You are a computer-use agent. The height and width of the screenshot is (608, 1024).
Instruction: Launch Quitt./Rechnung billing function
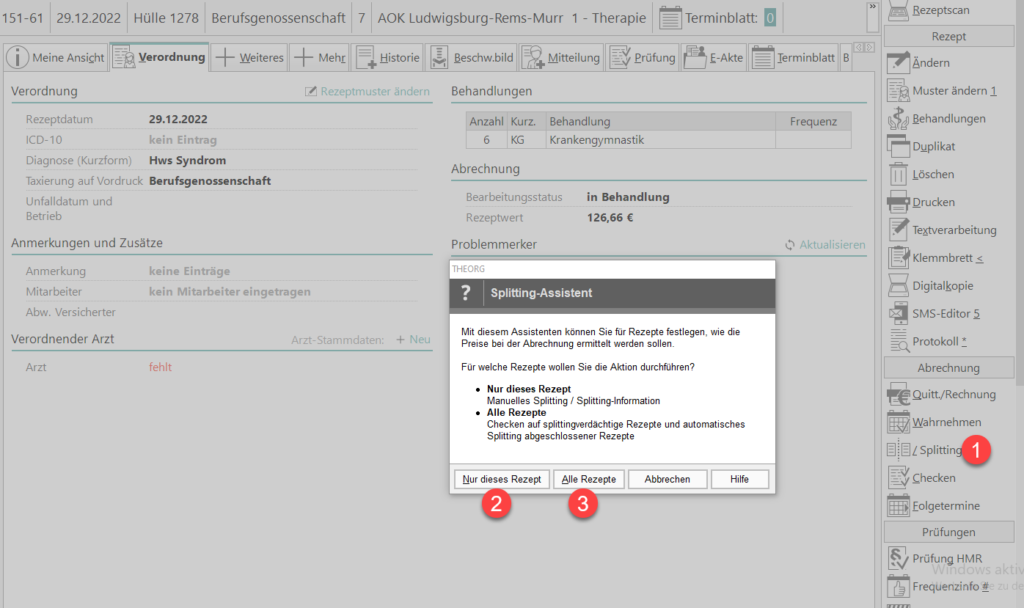click(898, 395)
